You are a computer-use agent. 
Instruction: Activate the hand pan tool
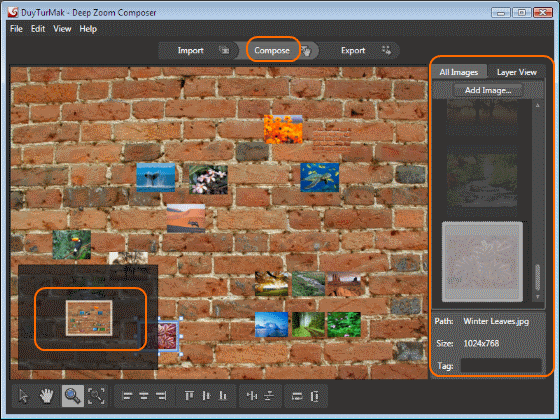point(46,396)
